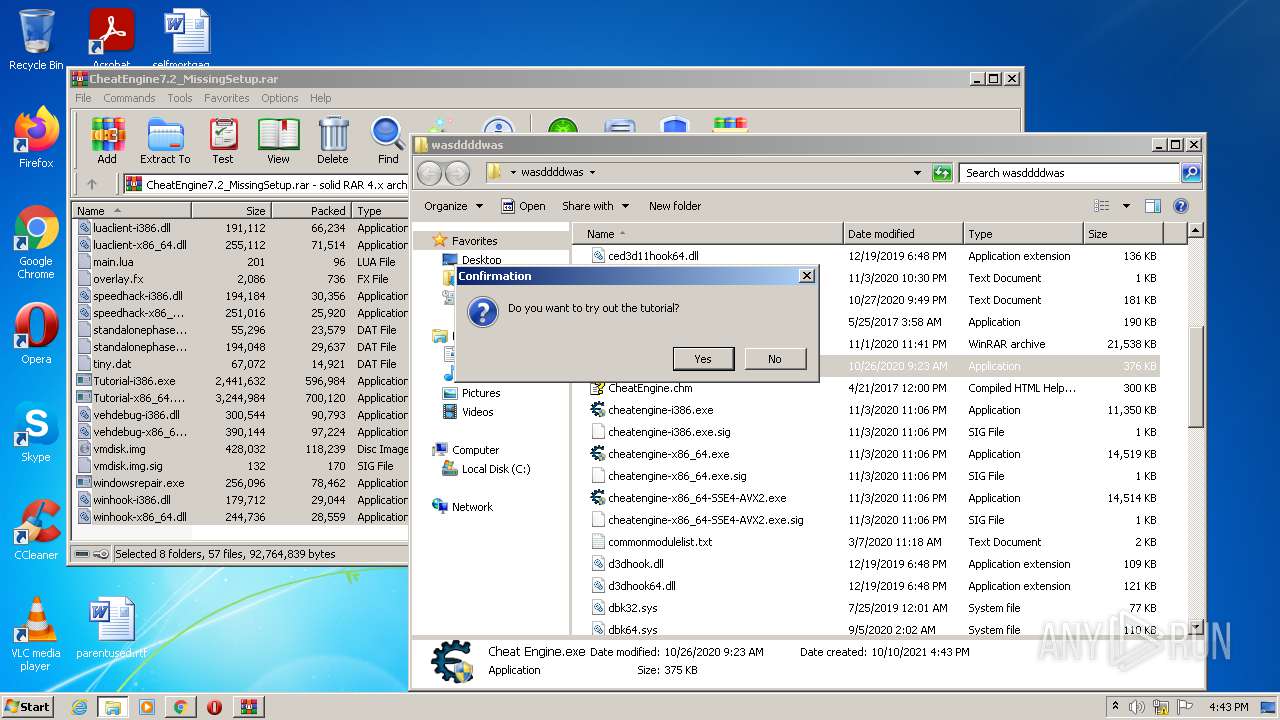1280x720 pixels.
Task: Open the Commands menu in WinRAR
Action: click(129, 98)
